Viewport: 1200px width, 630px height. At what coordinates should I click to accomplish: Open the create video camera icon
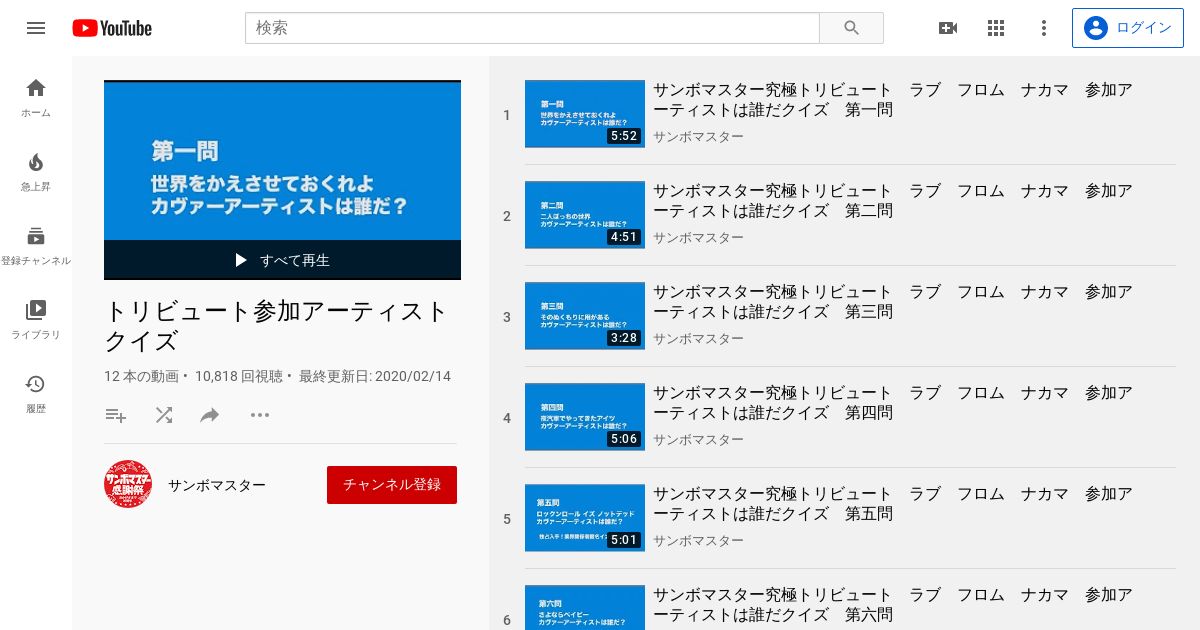coord(948,28)
